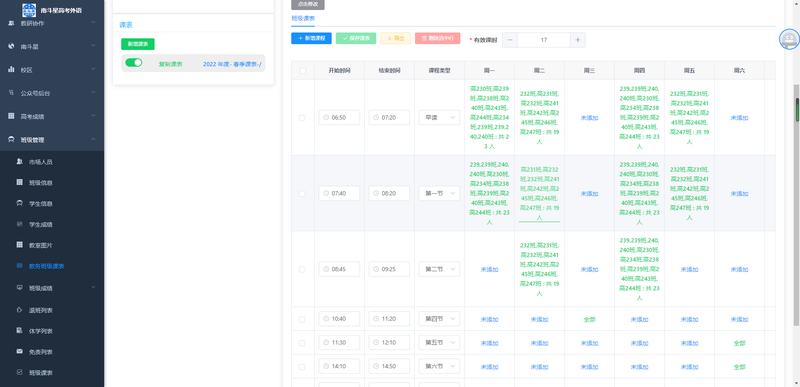Click the green 新增课表 button
Image resolution: width=800 pixels, height=387 pixels.
click(x=138, y=44)
